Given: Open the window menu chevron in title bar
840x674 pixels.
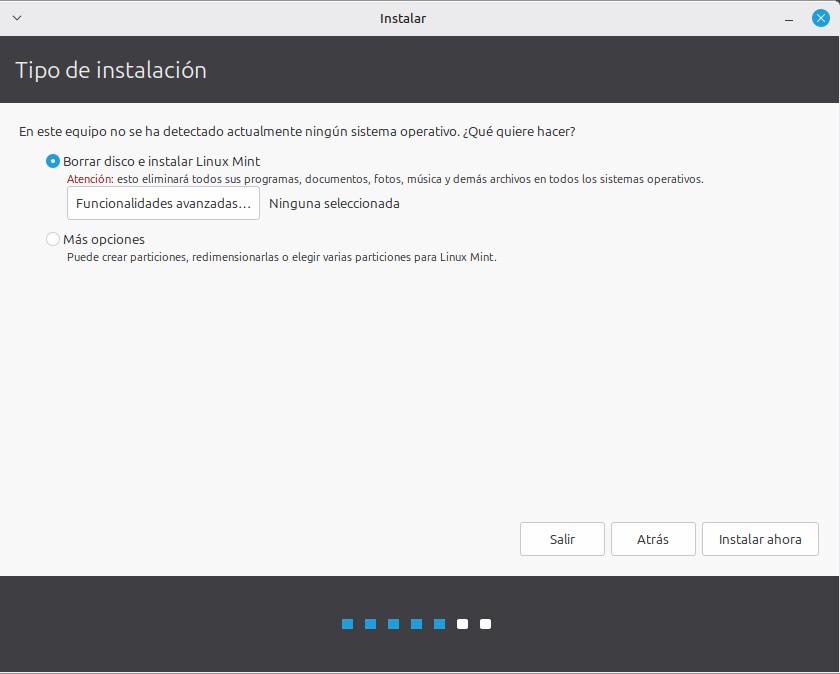Looking at the screenshot, I should (16, 18).
